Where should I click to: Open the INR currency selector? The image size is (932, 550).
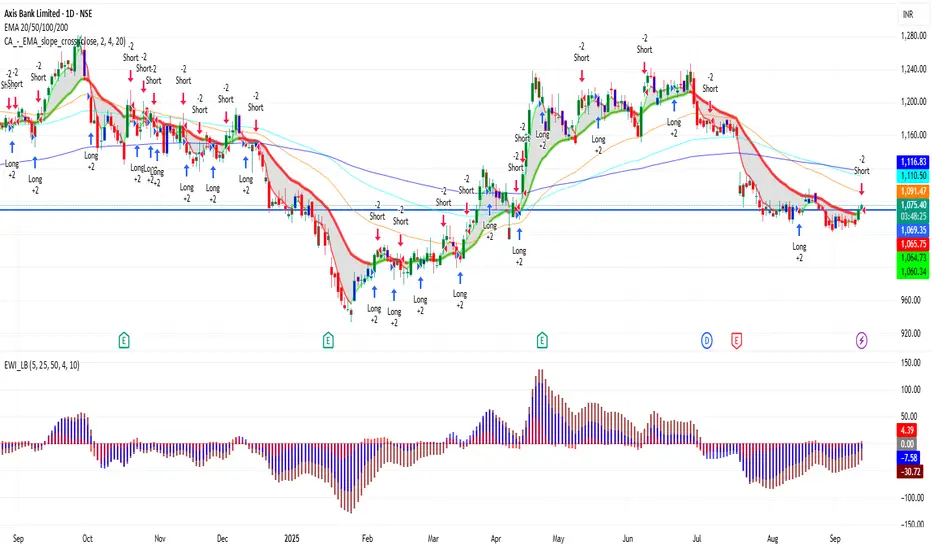tap(908, 14)
